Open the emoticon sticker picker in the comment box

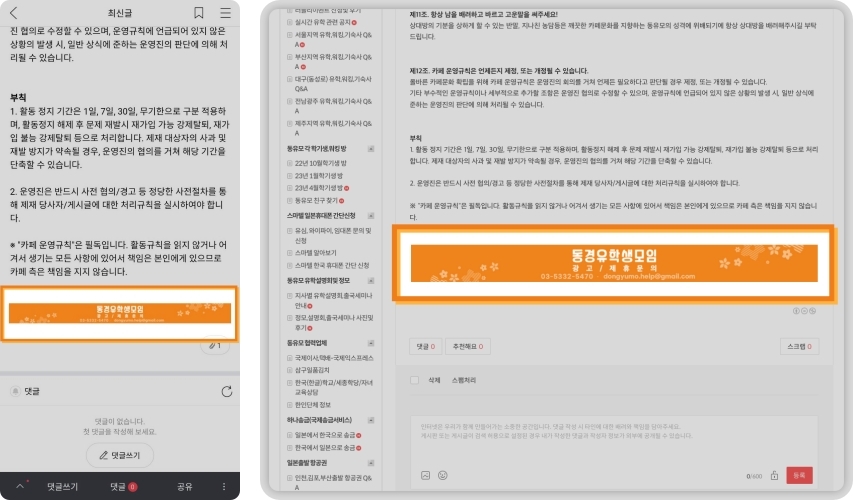[443, 476]
